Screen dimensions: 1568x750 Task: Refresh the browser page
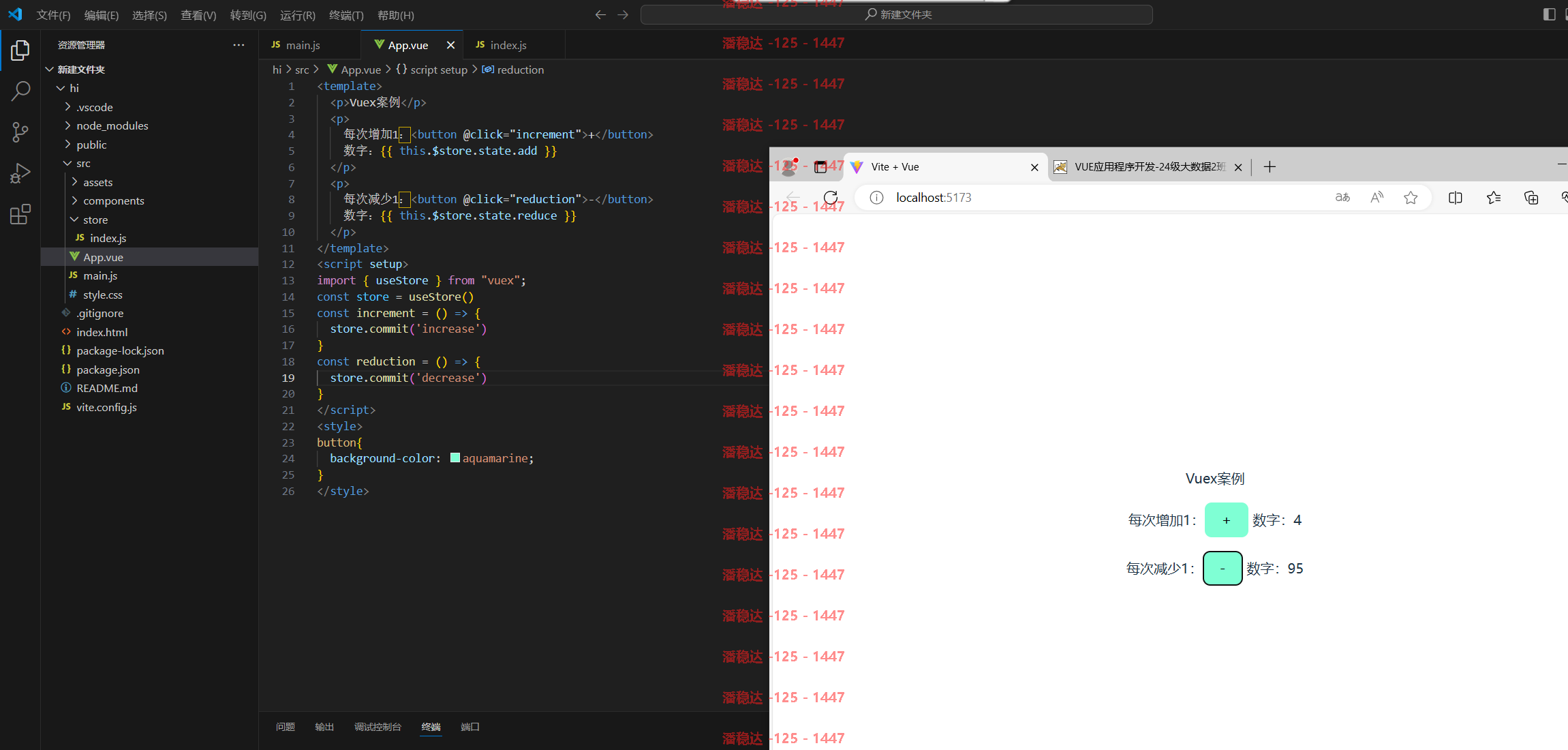[x=831, y=198]
